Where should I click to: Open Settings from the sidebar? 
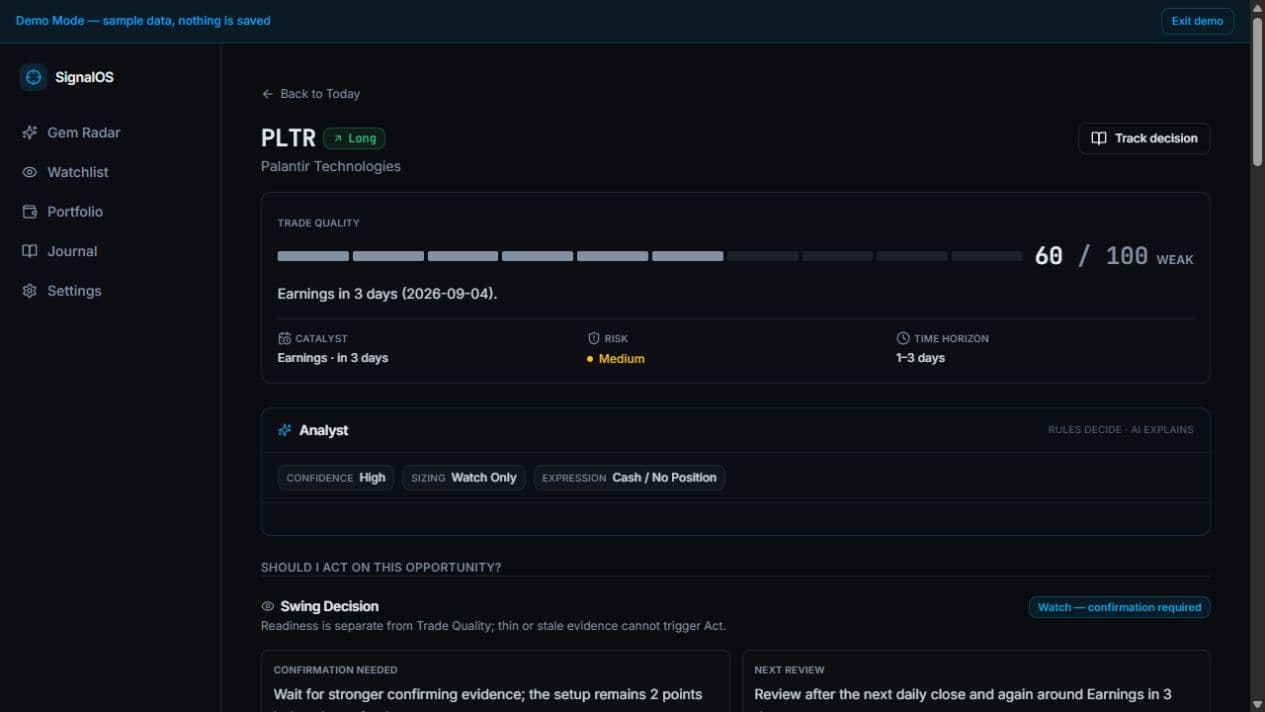point(74,291)
